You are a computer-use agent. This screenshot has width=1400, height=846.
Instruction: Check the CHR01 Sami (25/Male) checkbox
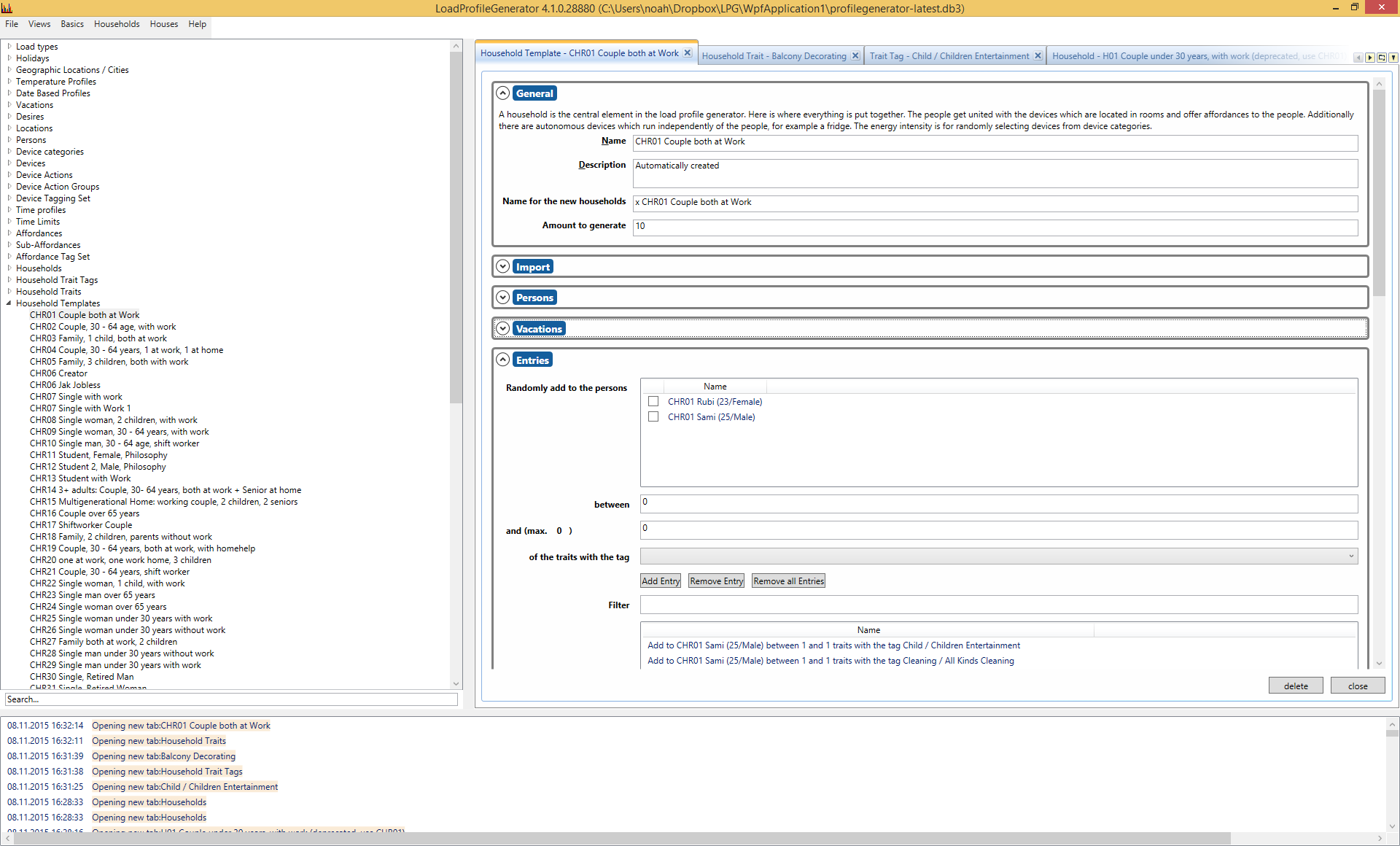point(653,417)
